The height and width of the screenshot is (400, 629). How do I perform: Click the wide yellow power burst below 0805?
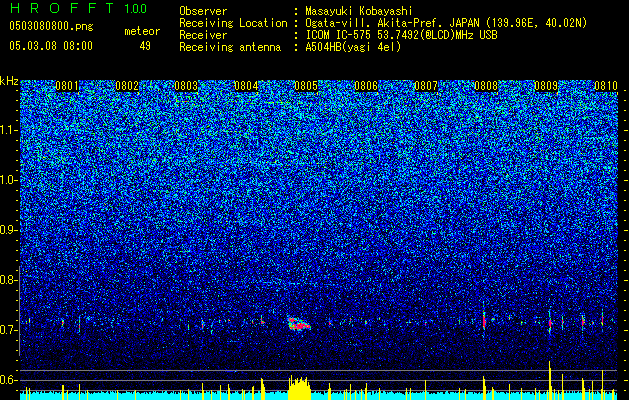pos(299,388)
